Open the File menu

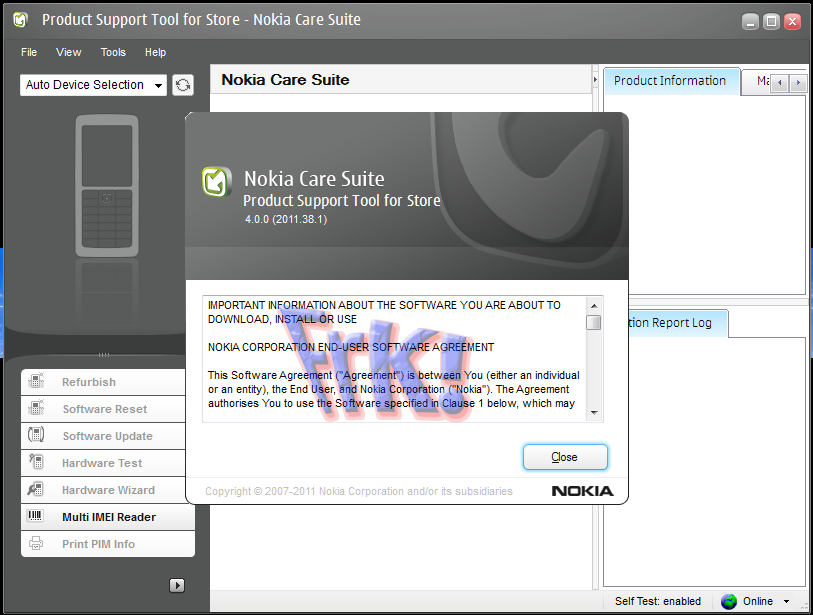pyautogui.click(x=29, y=52)
